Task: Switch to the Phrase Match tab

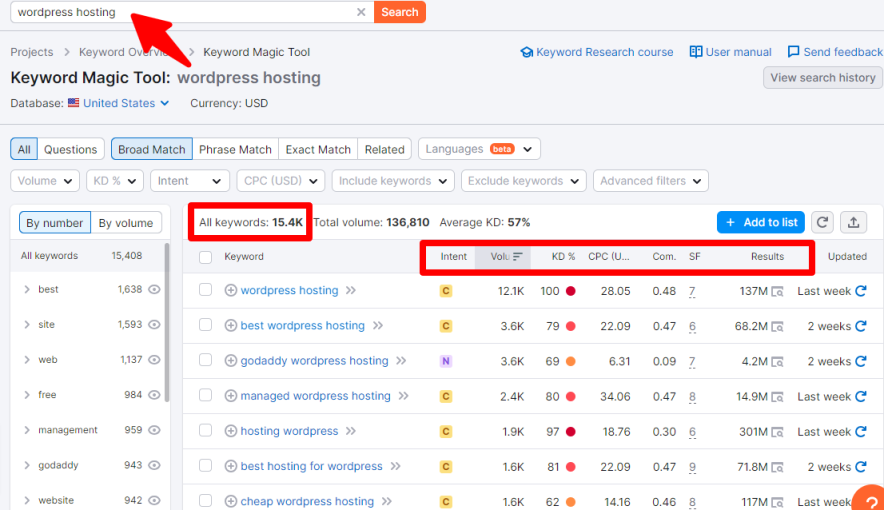Action: (235, 149)
